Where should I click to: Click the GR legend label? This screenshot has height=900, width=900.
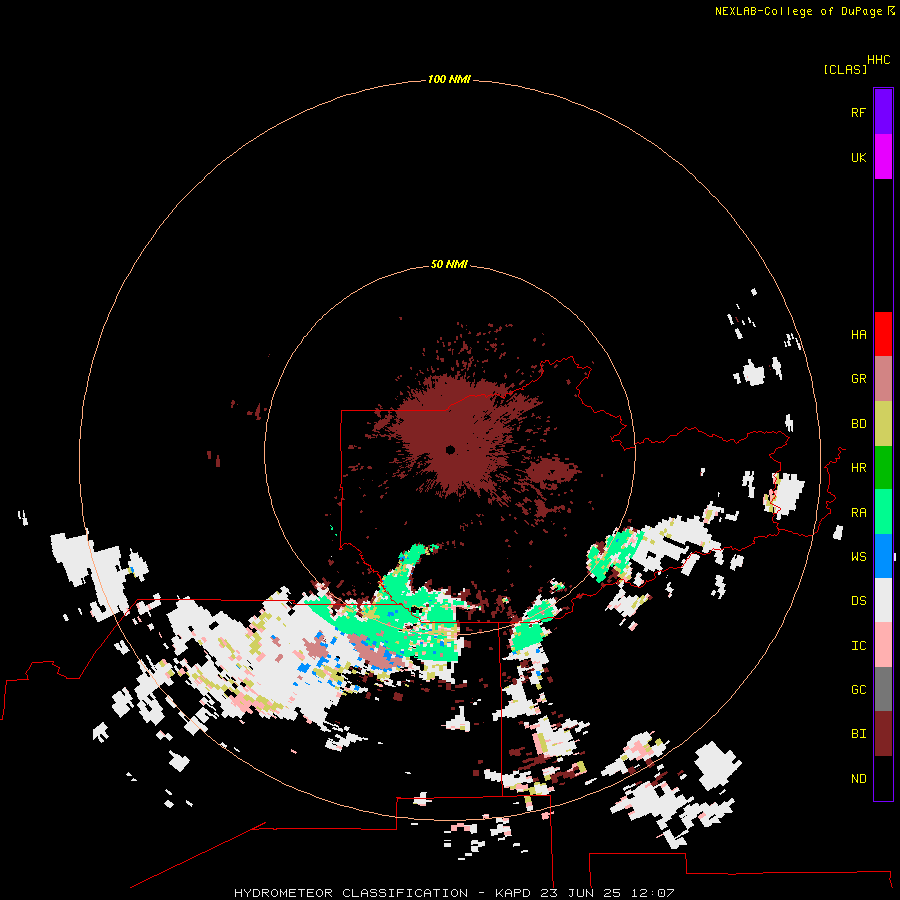[x=859, y=379]
